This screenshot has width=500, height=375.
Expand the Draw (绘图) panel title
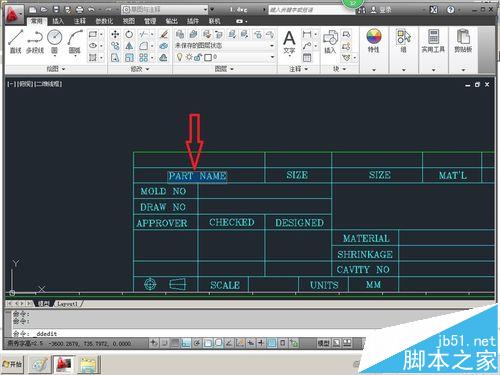(x=55, y=69)
